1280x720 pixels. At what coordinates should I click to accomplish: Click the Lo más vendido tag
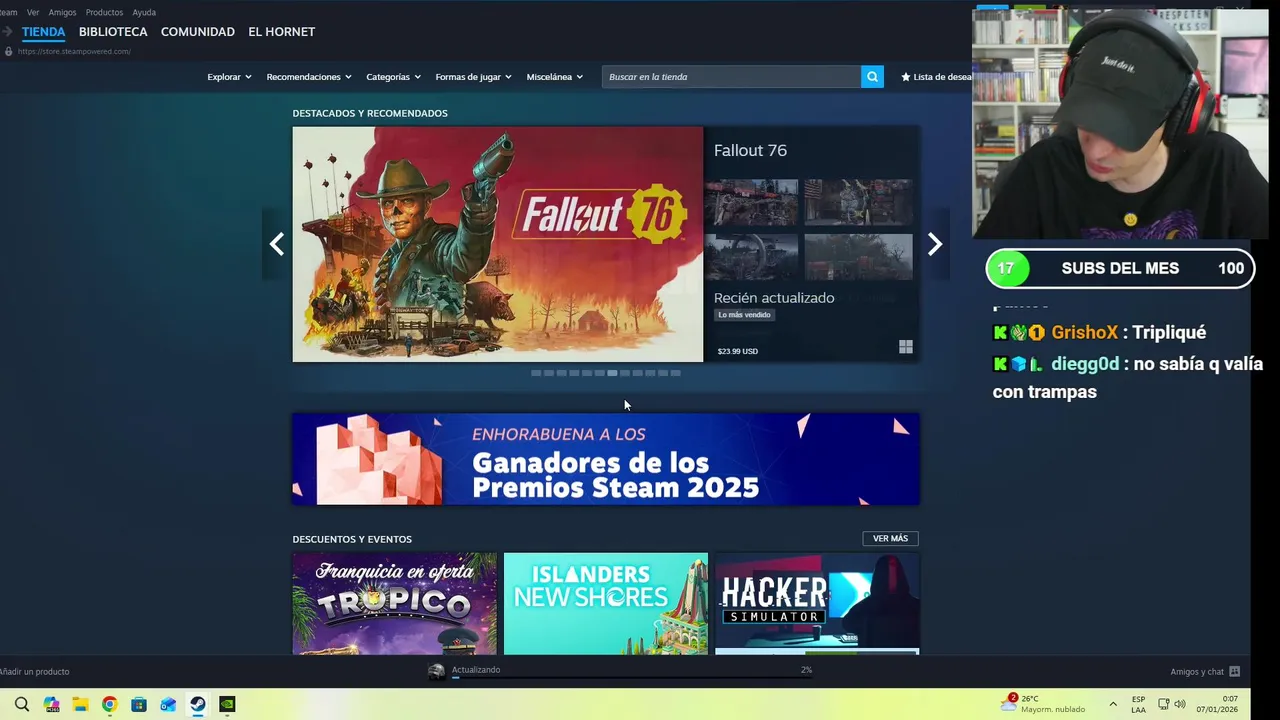click(745, 315)
